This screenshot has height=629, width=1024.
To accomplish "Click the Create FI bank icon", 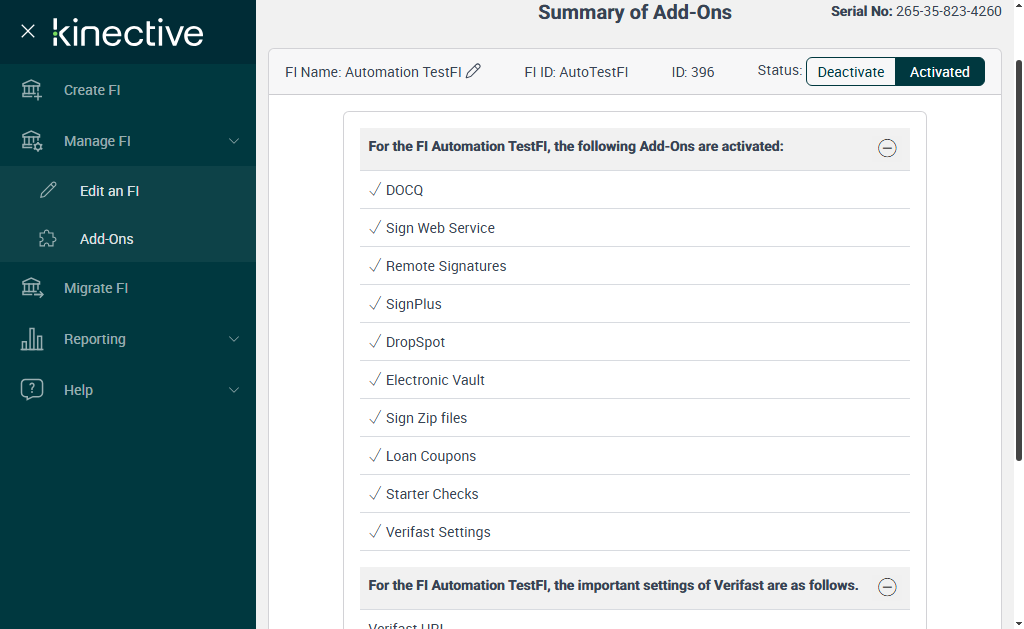I will [x=32, y=90].
